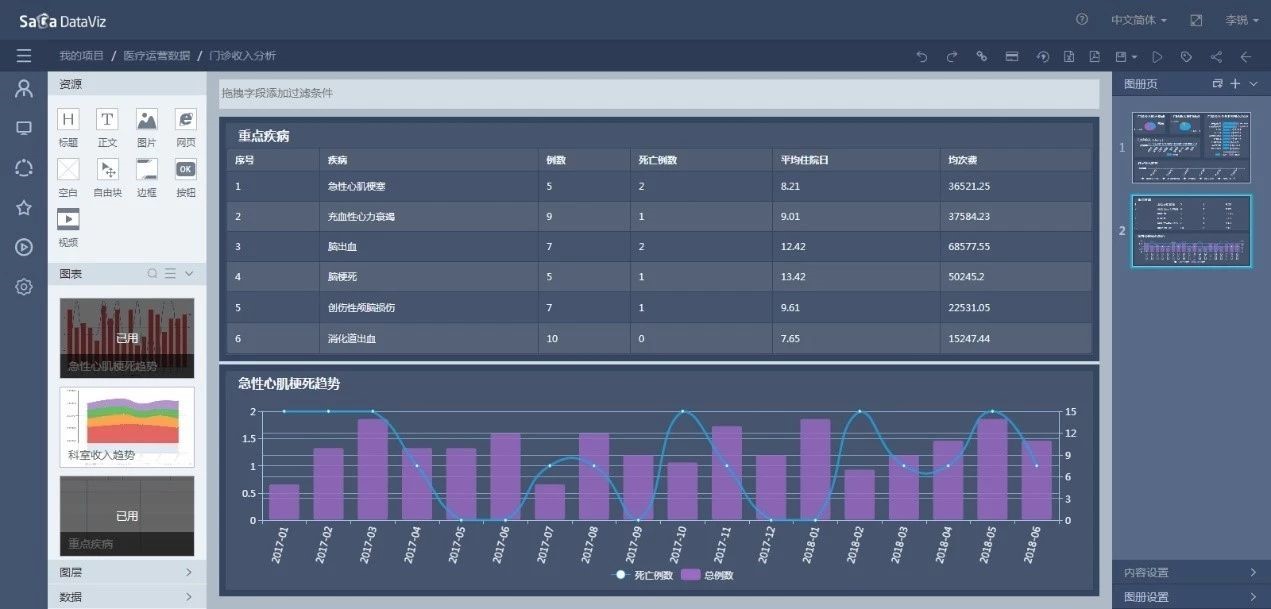Click the preview play icon in toolbar

1157,57
